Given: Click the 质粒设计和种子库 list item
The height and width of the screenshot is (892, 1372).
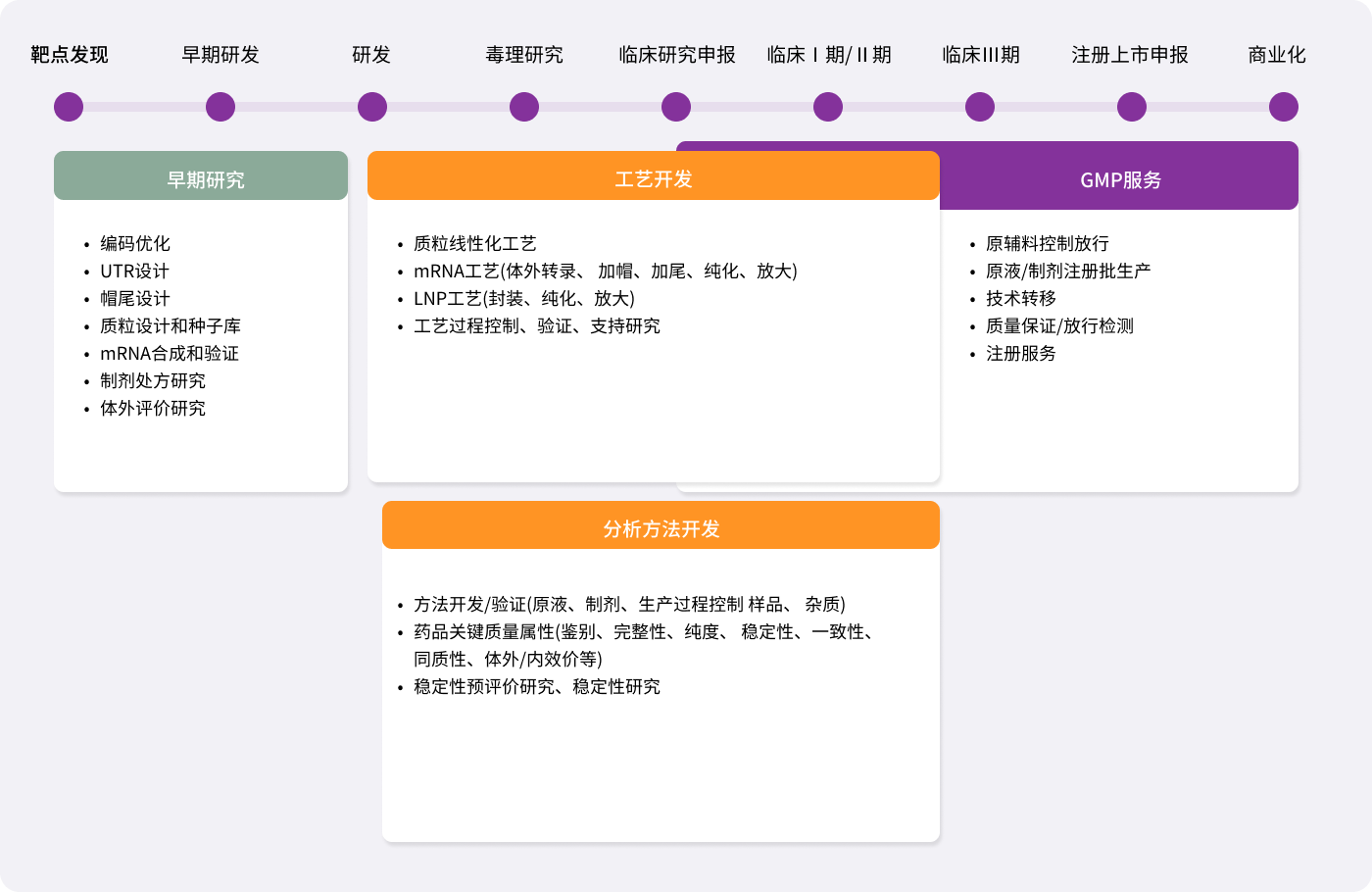Looking at the screenshot, I should pyautogui.click(x=171, y=325).
